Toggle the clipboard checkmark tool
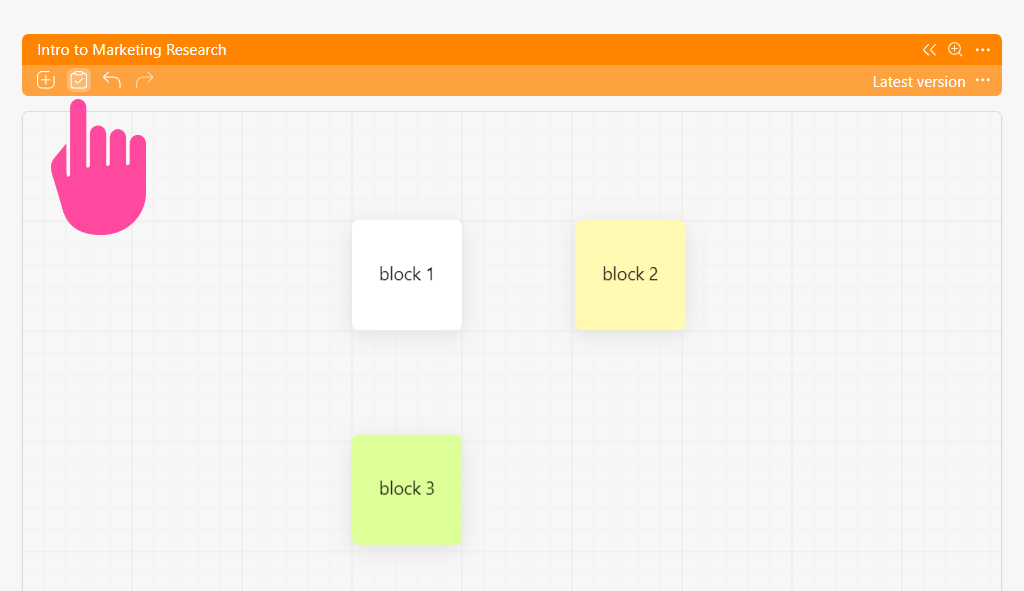1024x591 pixels. 78,80
